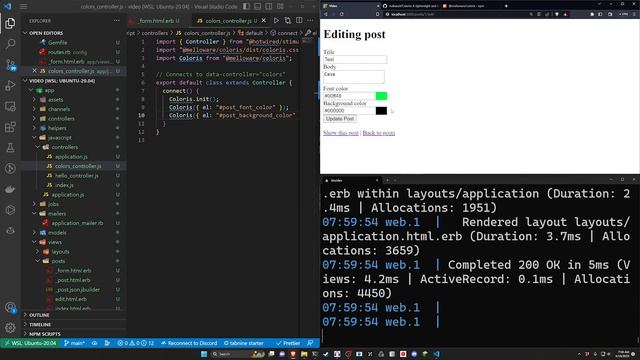Open the VS Code hamburger menu
The width and height of the screenshot is (640, 360).
click(x=24, y=7)
